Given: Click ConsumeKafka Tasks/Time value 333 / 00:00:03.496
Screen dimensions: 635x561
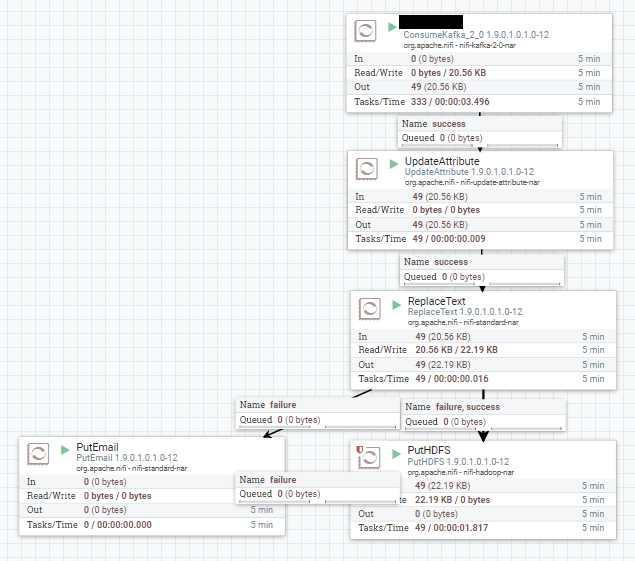Looking at the screenshot, I should (x=450, y=102).
